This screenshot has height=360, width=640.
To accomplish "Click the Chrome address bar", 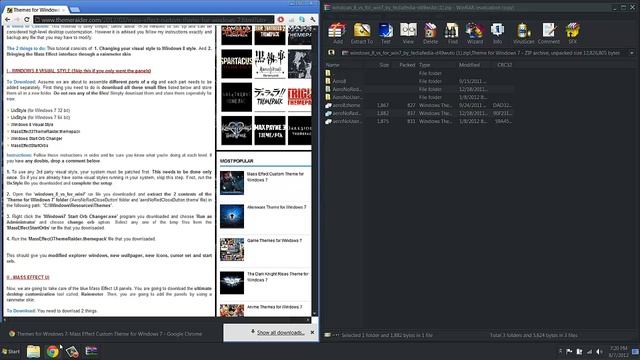I will (x=153, y=20).
